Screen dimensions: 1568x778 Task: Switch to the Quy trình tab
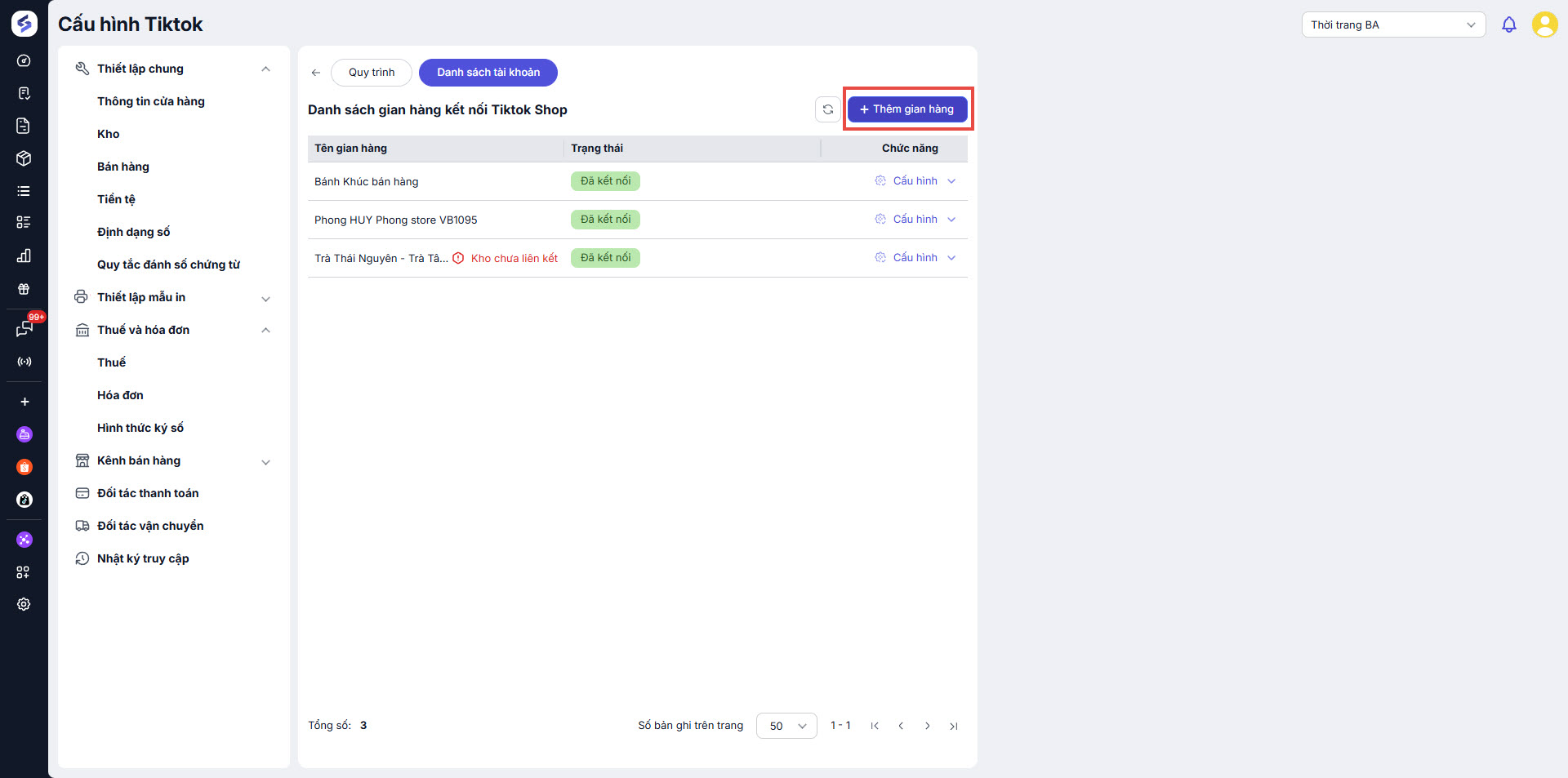point(372,73)
